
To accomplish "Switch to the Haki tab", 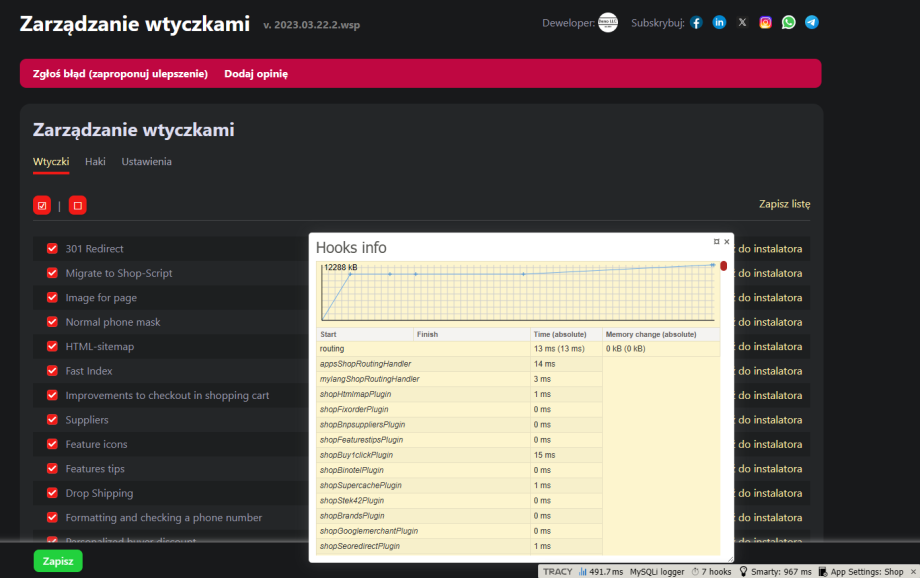I will pos(95,161).
